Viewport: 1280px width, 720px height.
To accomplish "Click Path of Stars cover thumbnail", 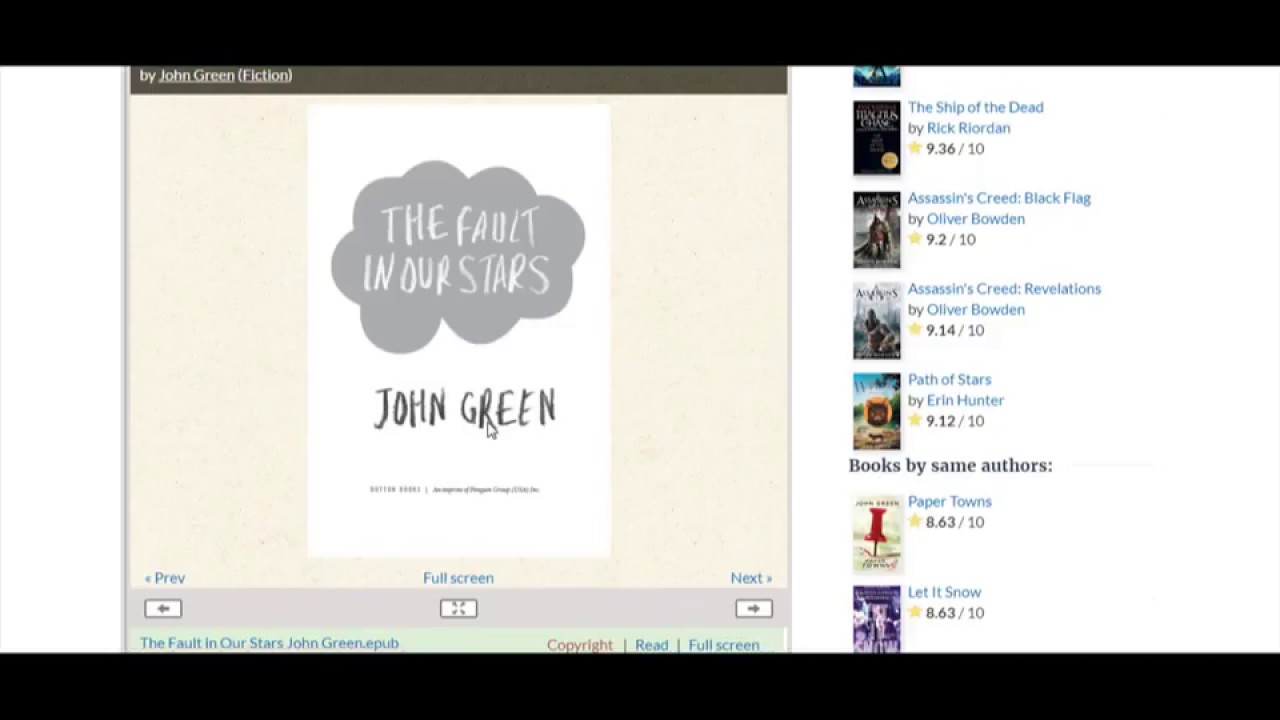I will tap(877, 411).
